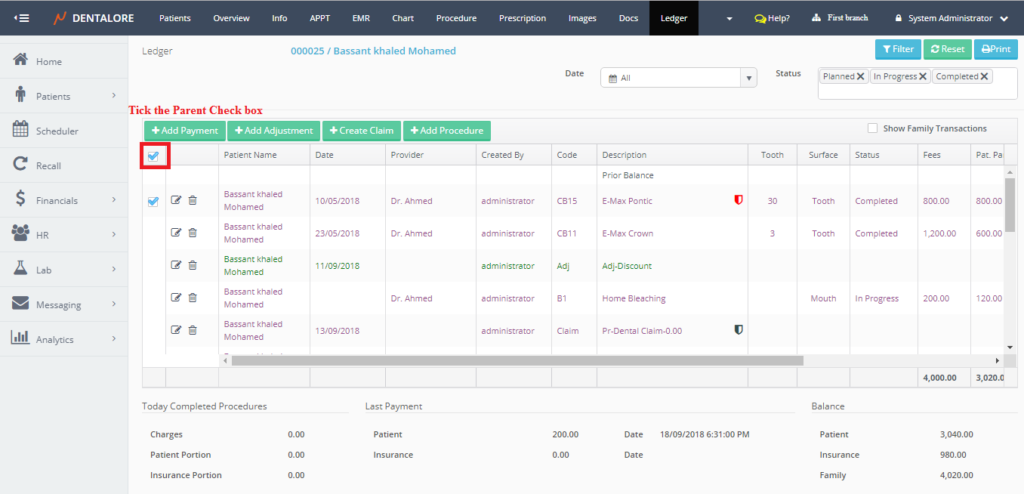Image resolution: width=1024 pixels, height=494 pixels.
Task: Click the edit icon for Home Bleaching row
Action: point(176,297)
